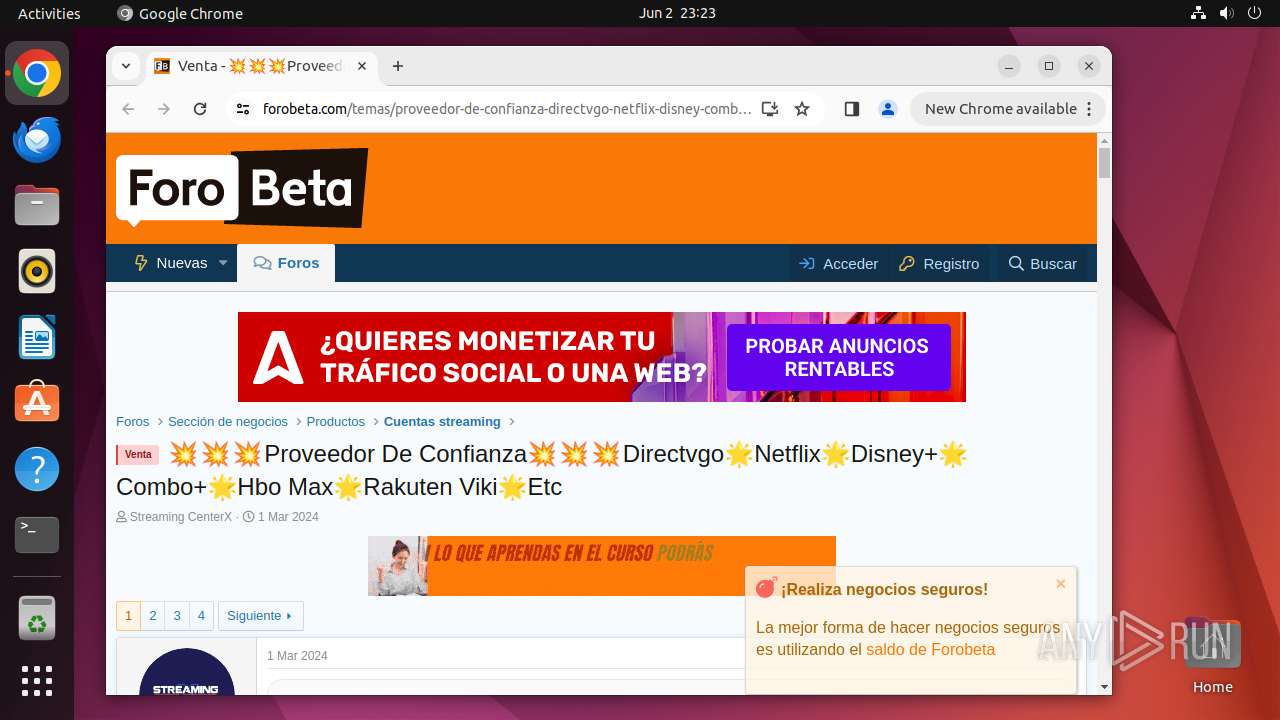Click the Probar anuncios rentables button

click(838, 357)
